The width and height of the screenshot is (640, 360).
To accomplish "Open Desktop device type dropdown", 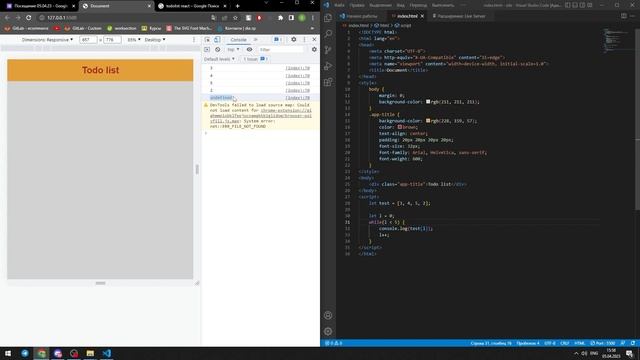I will click(155, 40).
